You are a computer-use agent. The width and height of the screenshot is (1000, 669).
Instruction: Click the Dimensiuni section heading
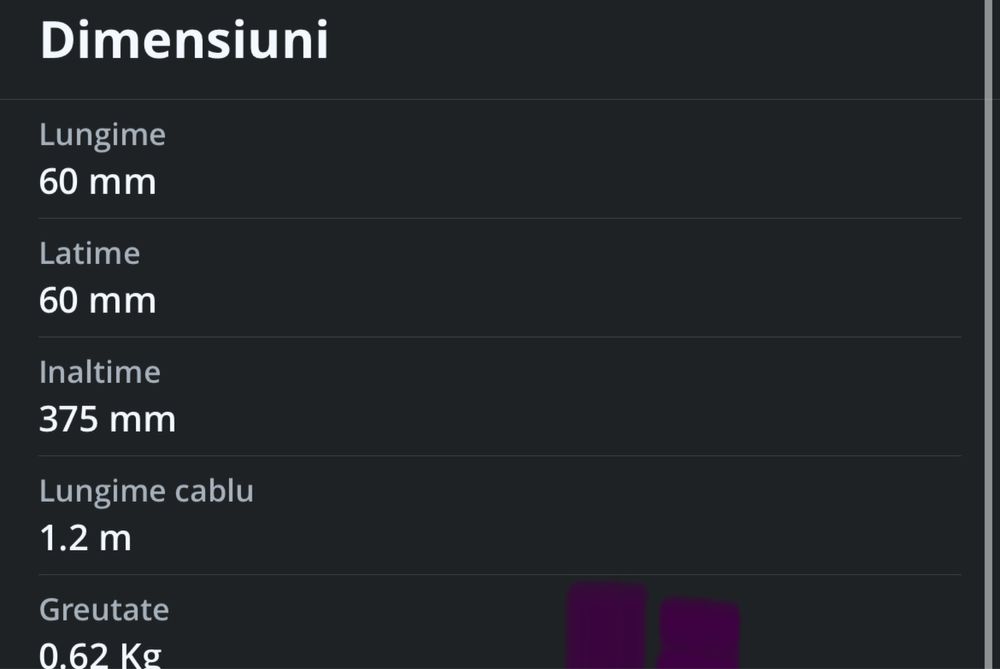tap(184, 42)
